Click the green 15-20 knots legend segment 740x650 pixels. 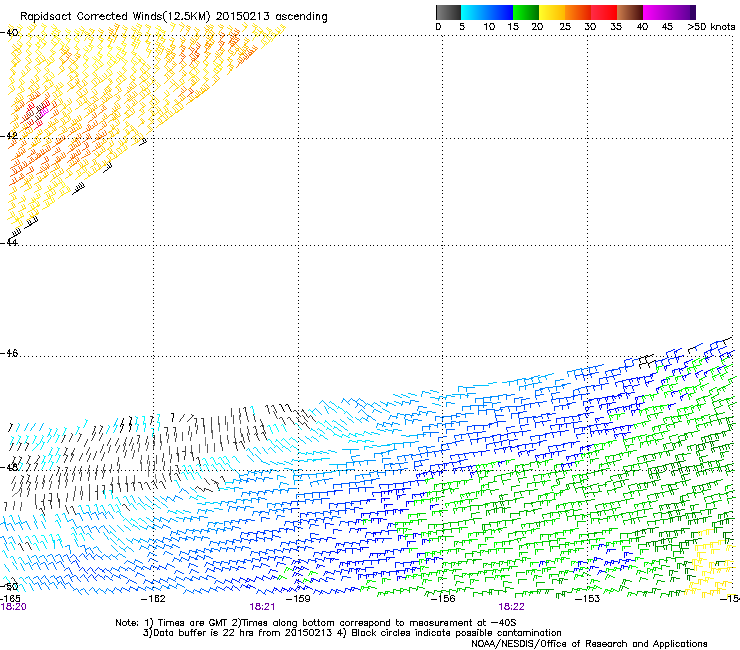[526, 12]
